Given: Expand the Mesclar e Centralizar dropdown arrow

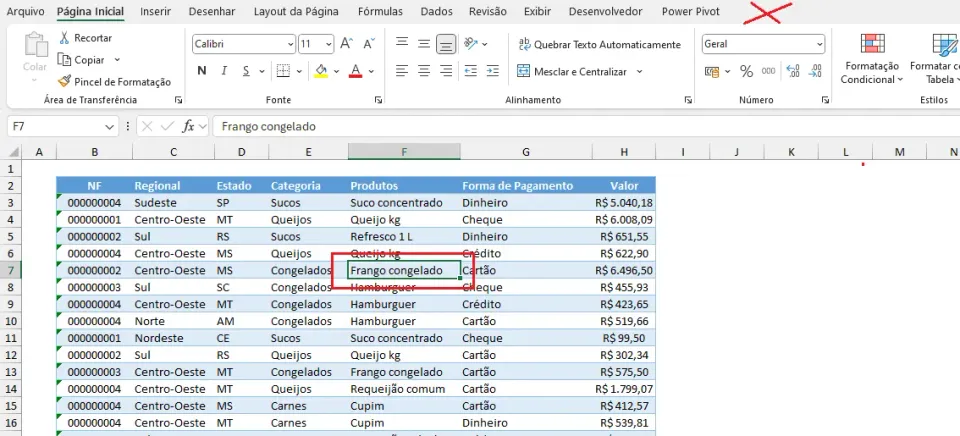Looking at the screenshot, I should [639, 72].
